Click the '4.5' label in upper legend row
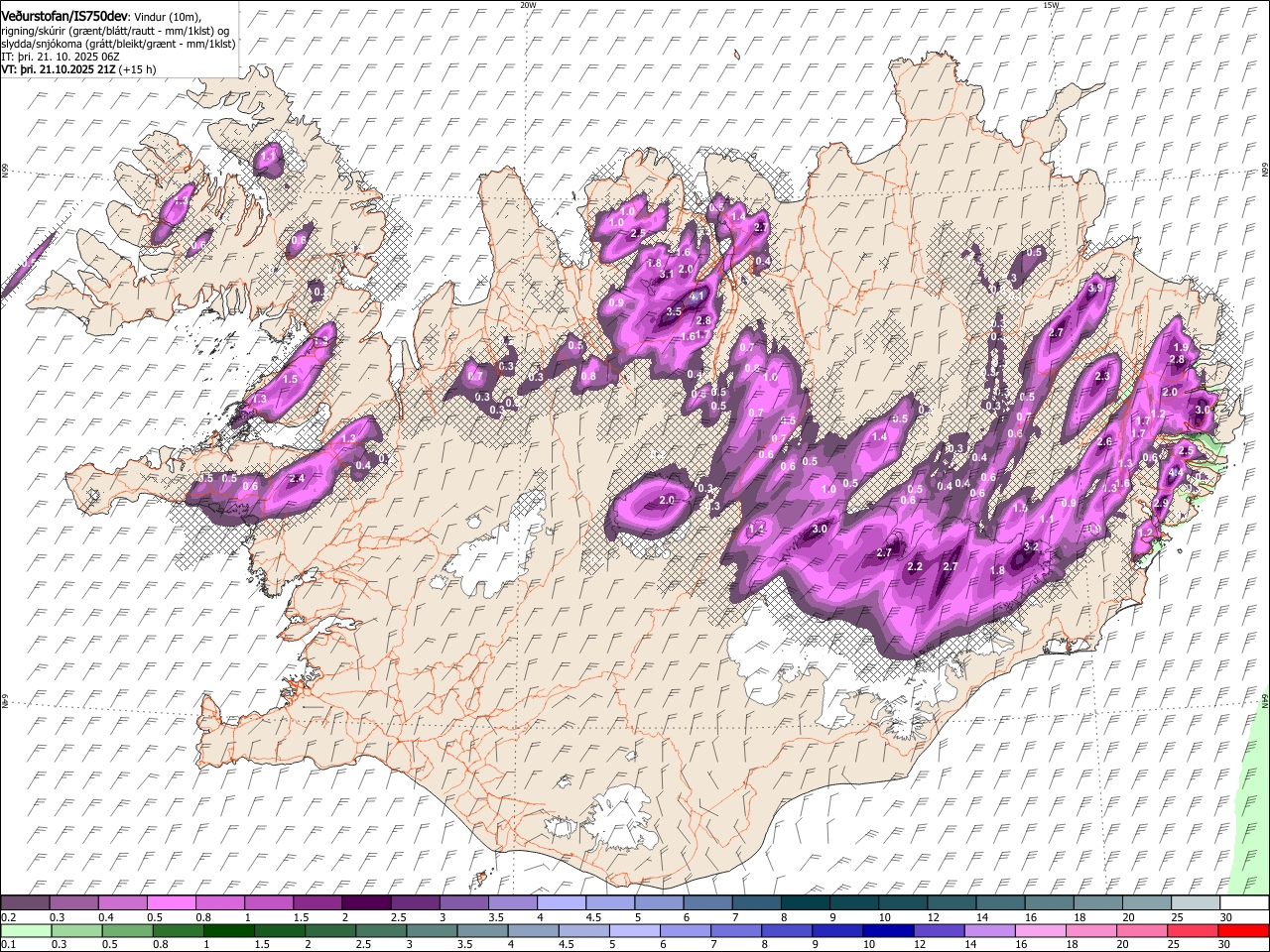 pos(593,917)
